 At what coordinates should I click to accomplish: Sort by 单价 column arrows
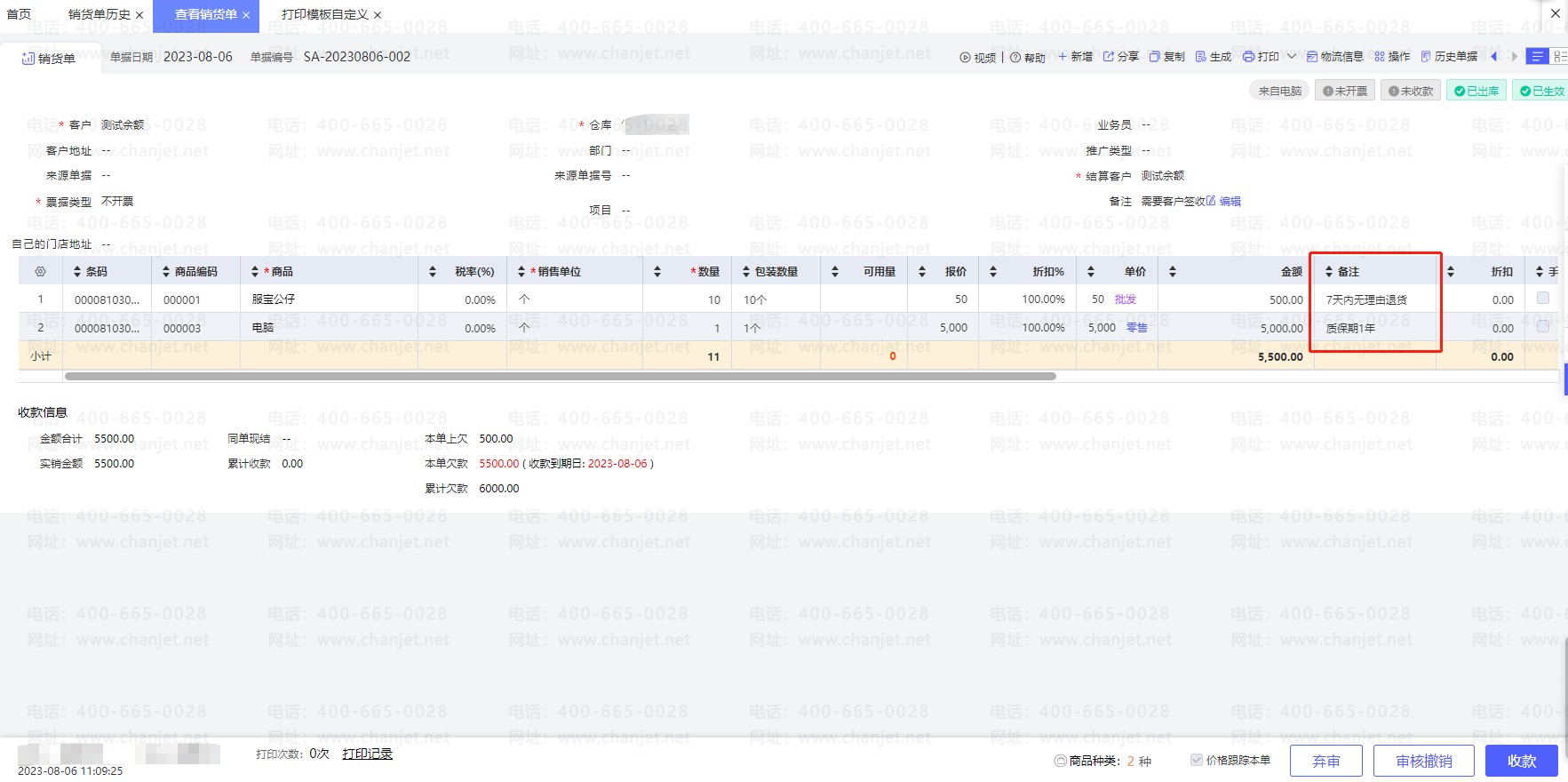pos(1091,272)
